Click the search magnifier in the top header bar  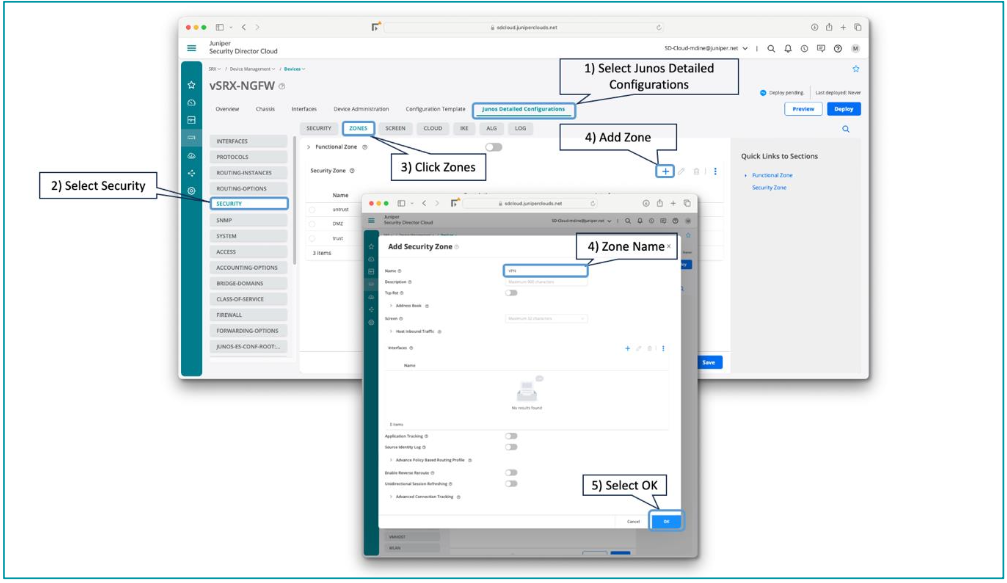[x=771, y=48]
